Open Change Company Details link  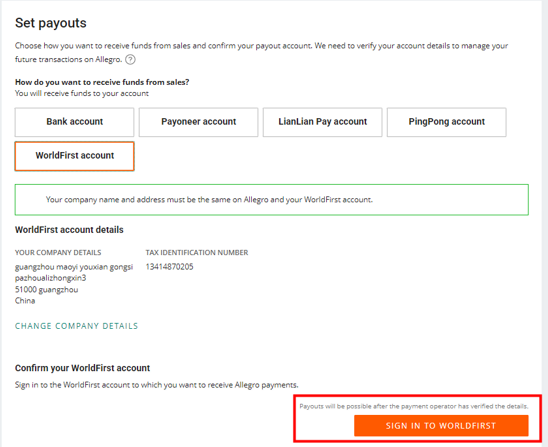click(77, 326)
